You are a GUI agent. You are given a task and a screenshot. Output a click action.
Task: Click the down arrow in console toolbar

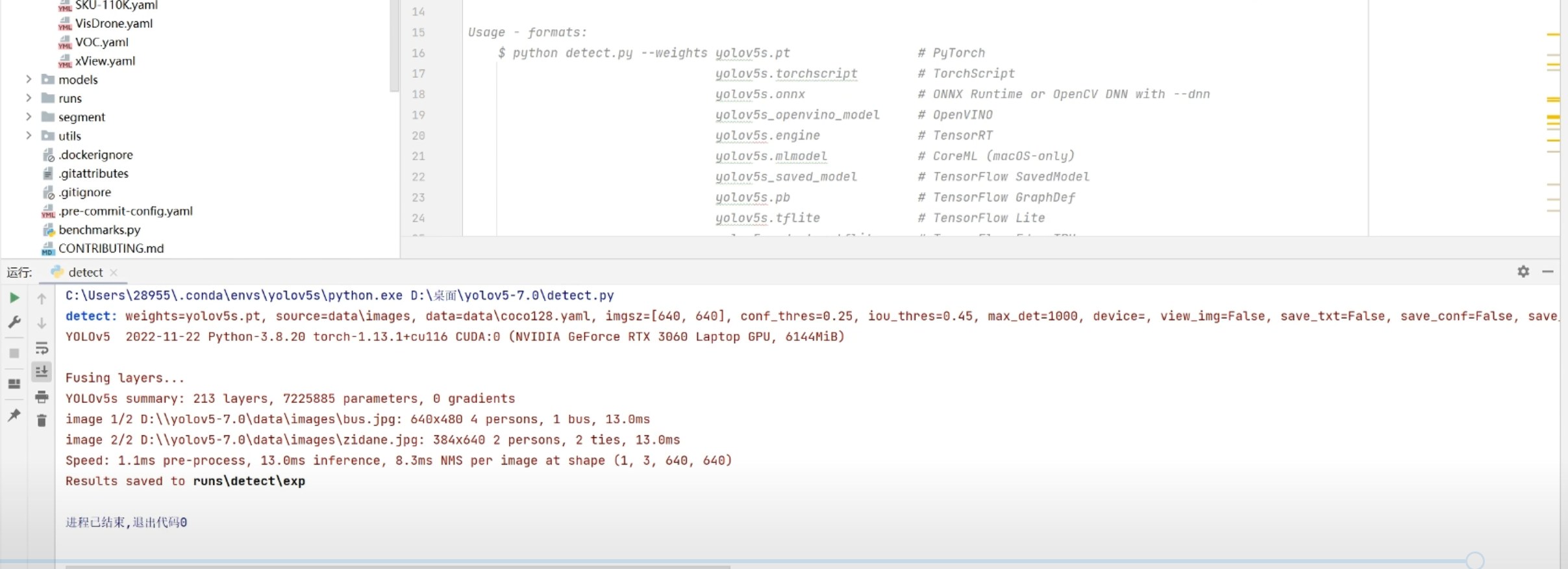tap(42, 323)
